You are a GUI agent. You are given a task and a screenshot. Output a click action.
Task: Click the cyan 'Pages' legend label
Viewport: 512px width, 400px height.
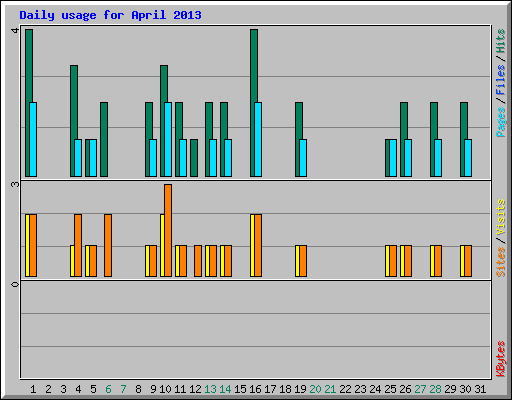[x=501, y=122]
